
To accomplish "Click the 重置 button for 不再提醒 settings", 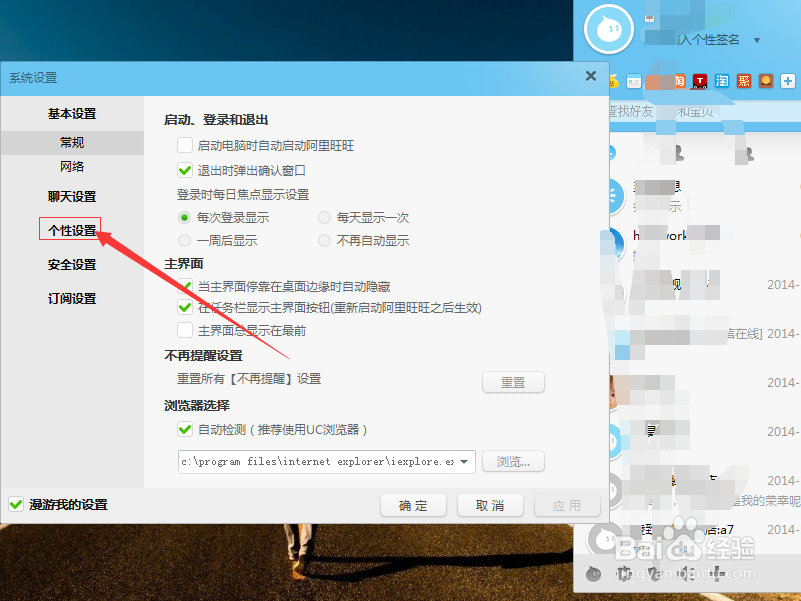I will (x=513, y=382).
